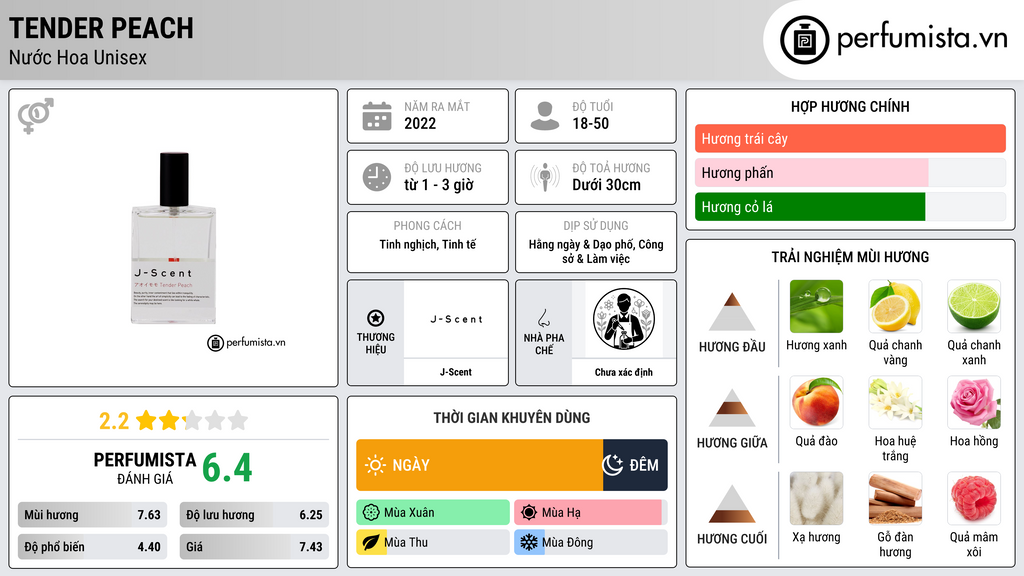Click the Độ phổ biến 4.40 score bar
The width and height of the screenshot is (1024, 576).
[92, 547]
